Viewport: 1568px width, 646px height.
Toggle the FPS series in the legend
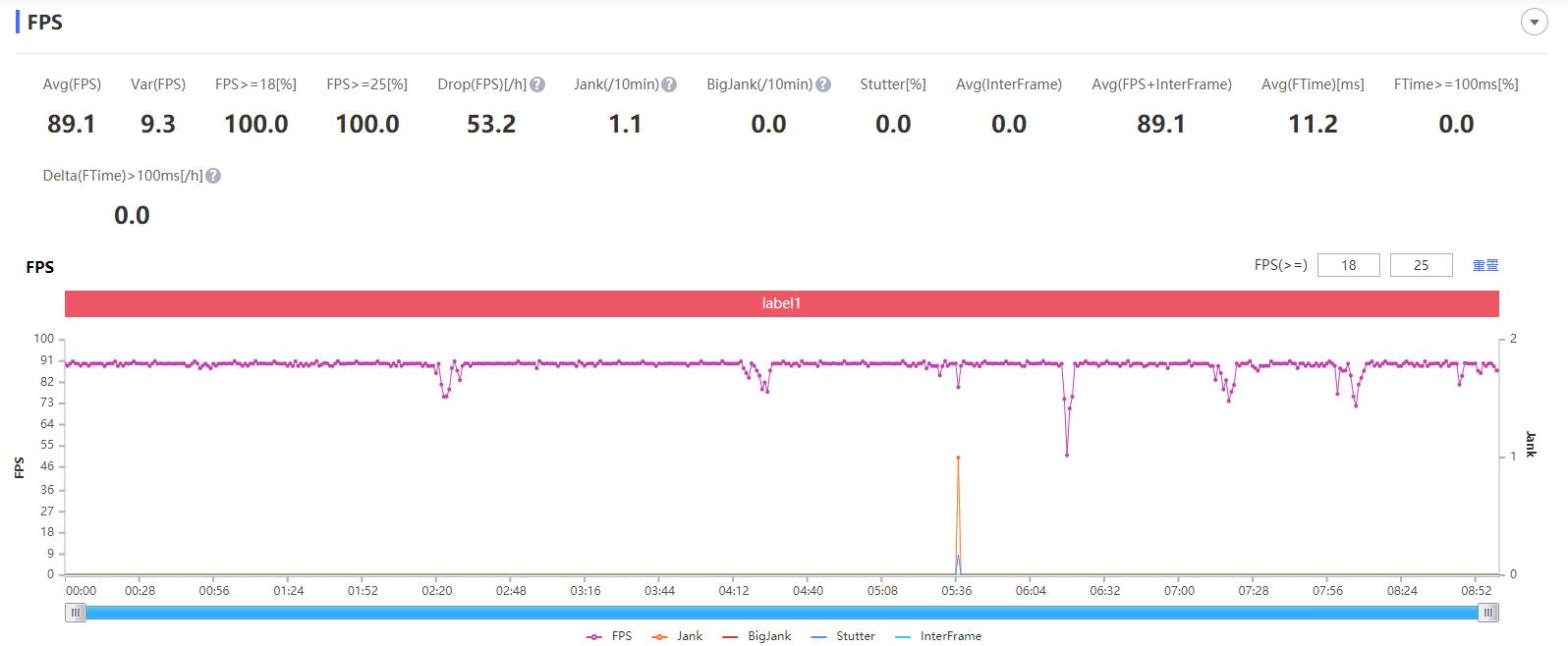609,636
